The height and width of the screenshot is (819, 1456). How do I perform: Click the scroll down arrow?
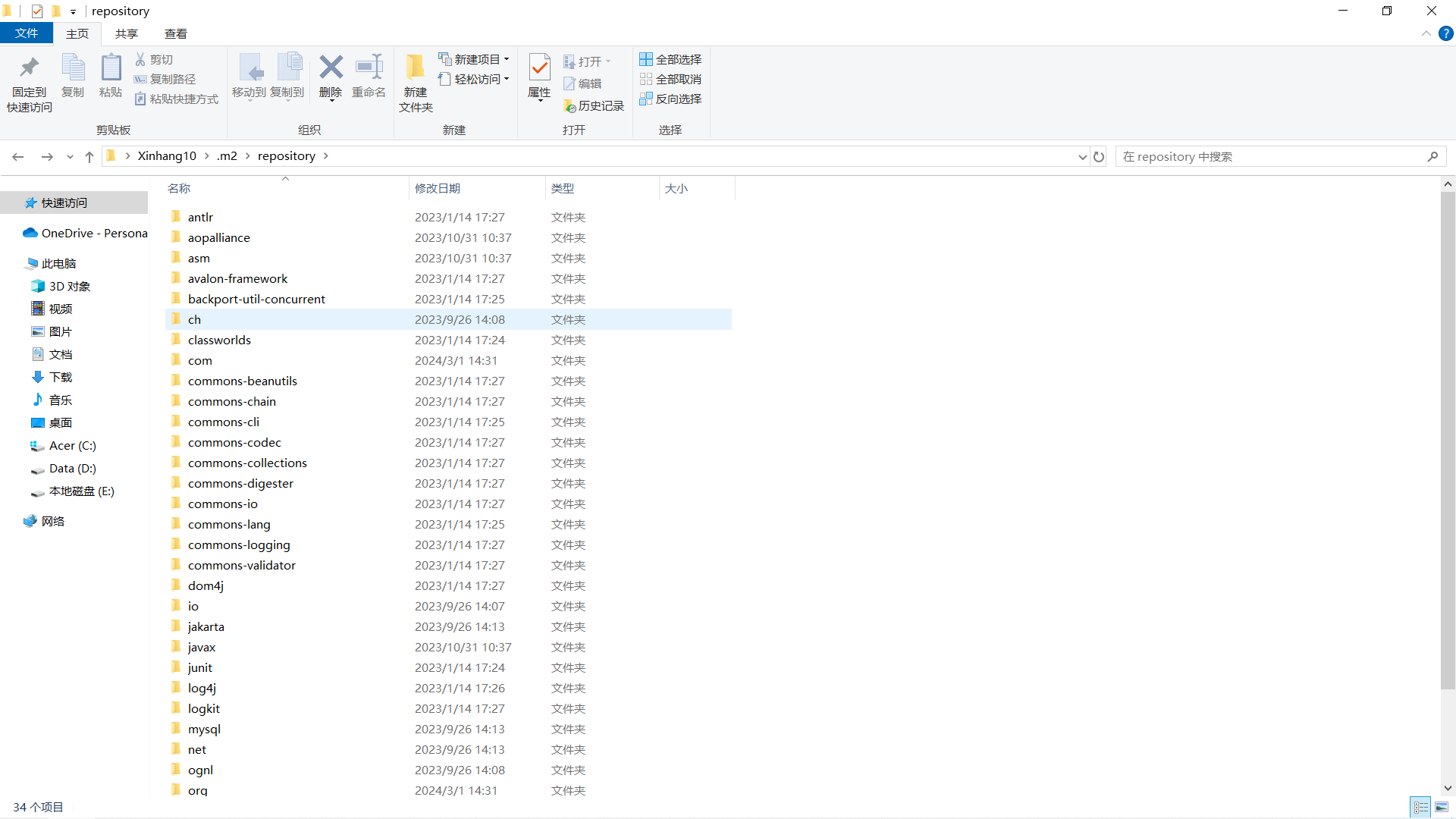click(x=1448, y=789)
